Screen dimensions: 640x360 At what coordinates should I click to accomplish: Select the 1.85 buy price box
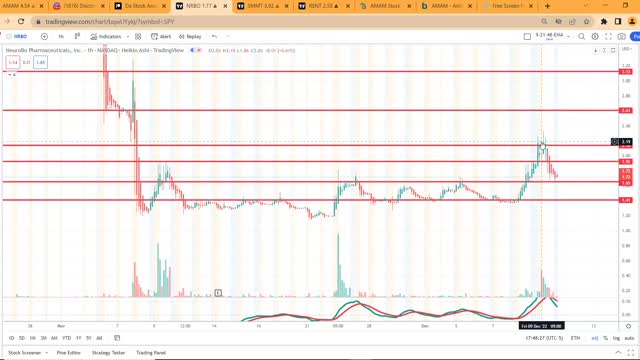(40, 62)
